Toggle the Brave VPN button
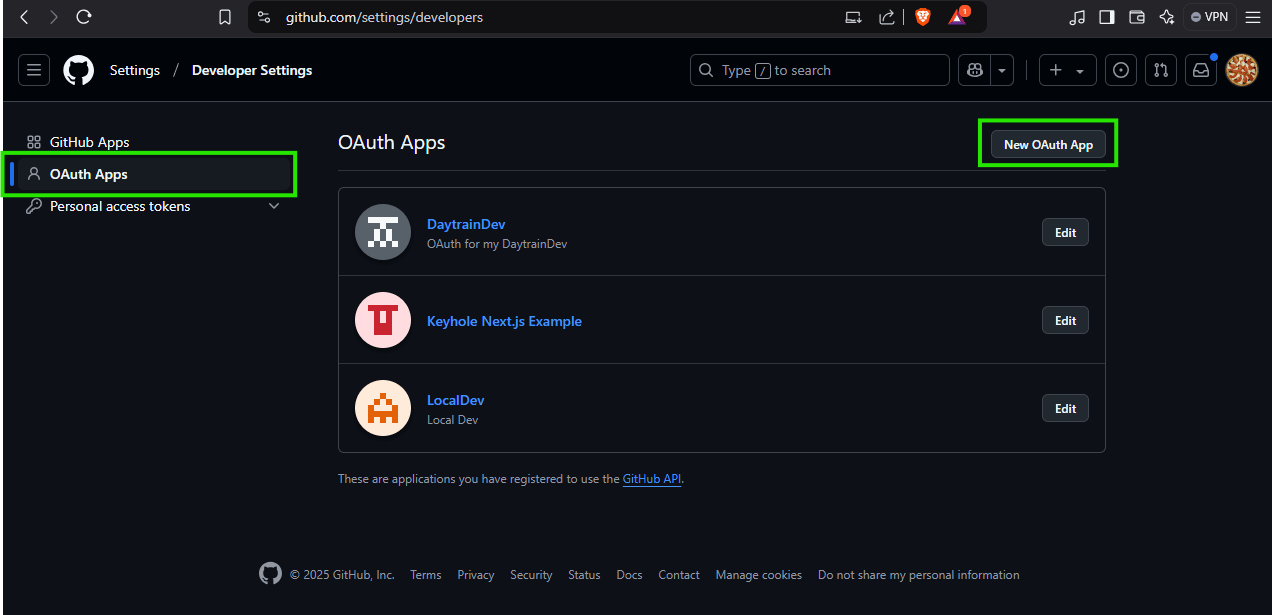Screen dimensions: 1272x615 click(x=1208, y=17)
